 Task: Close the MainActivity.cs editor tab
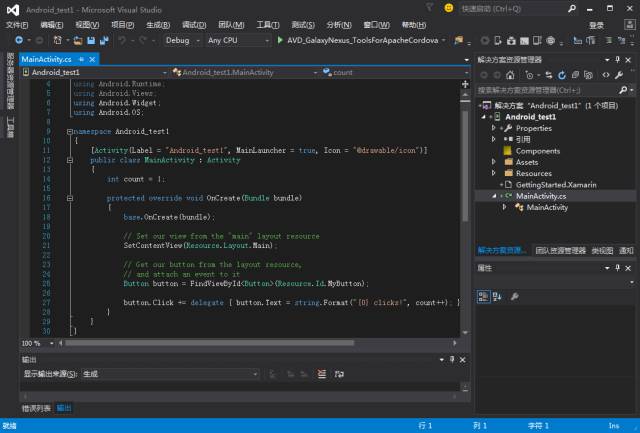pos(92,60)
